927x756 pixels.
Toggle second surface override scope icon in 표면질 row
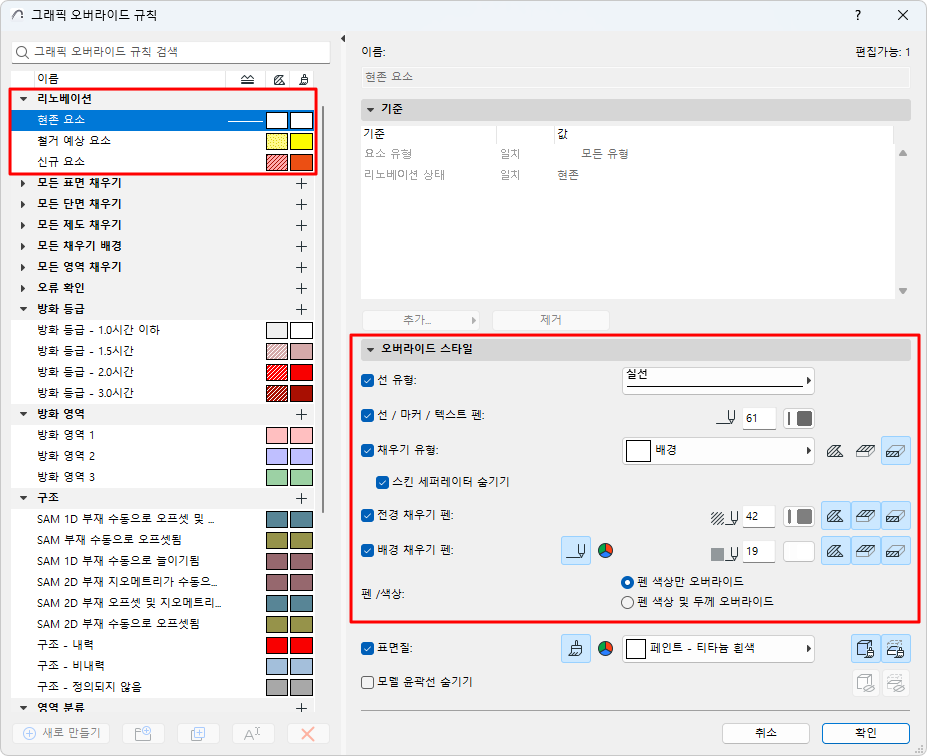(x=896, y=649)
